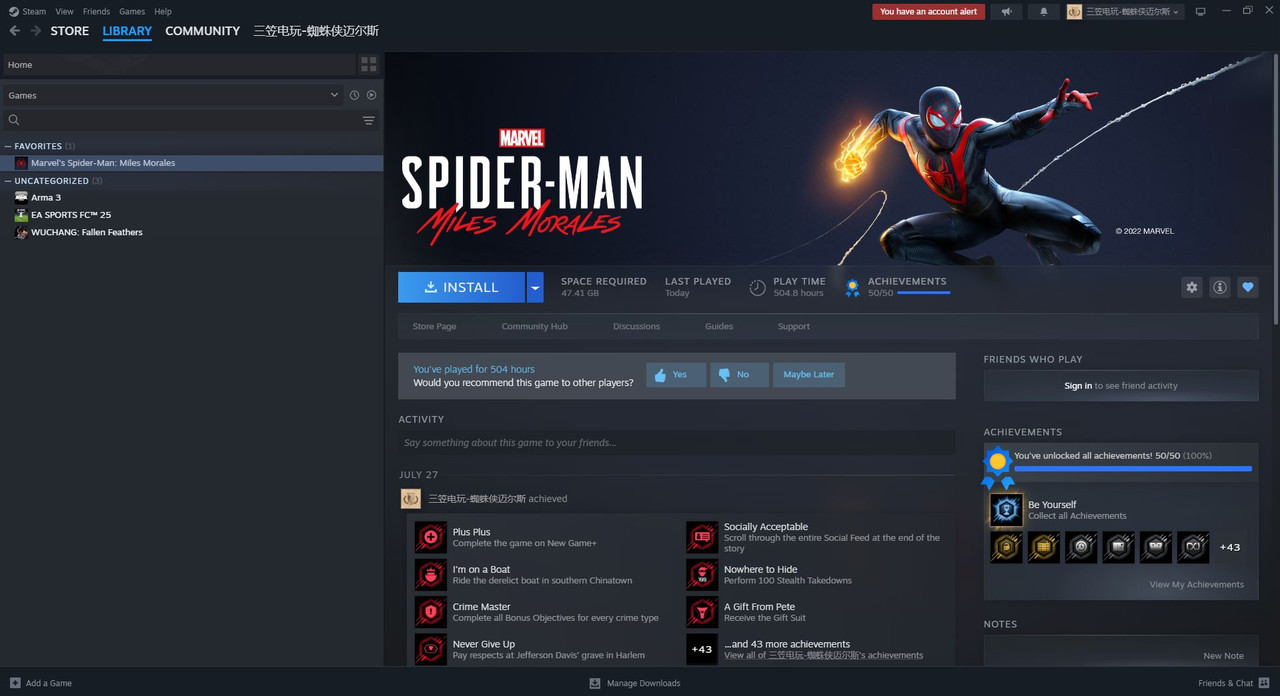Open Friends & Chat
Image resolution: width=1280 pixels, height=696 pixels.
[x=1233, y=683]
